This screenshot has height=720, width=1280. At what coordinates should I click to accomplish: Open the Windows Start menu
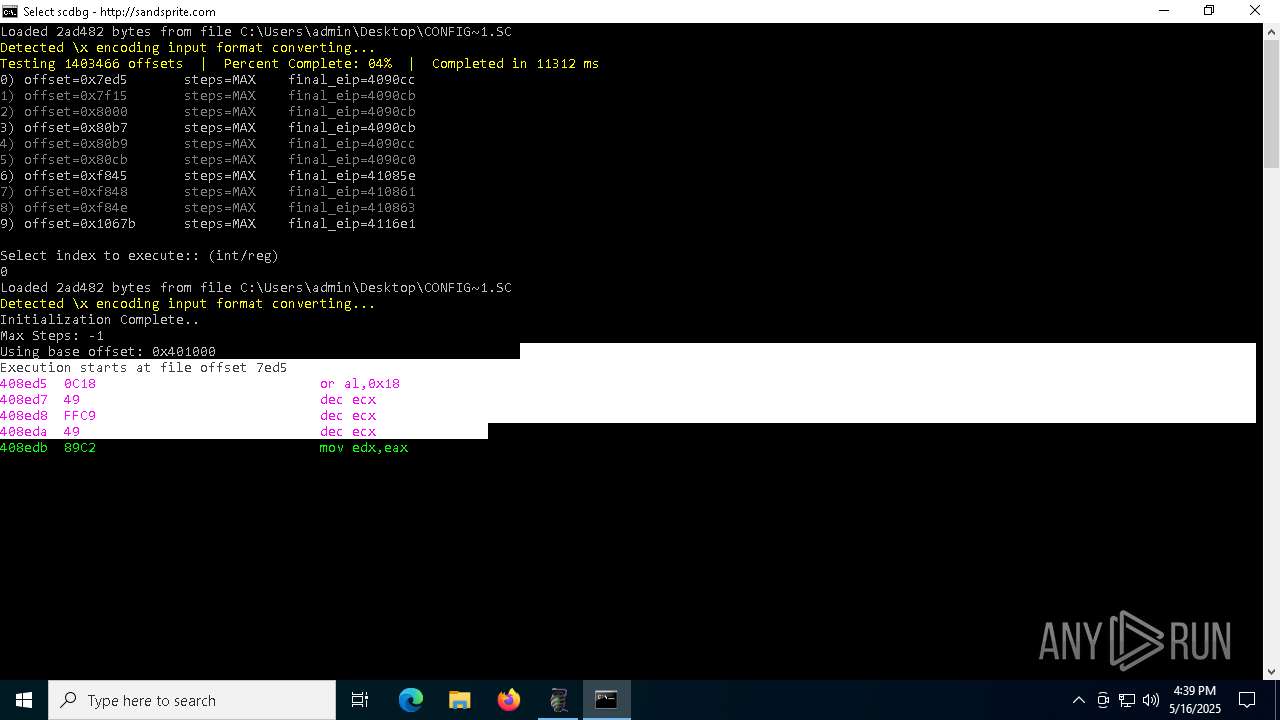[23, 700]
